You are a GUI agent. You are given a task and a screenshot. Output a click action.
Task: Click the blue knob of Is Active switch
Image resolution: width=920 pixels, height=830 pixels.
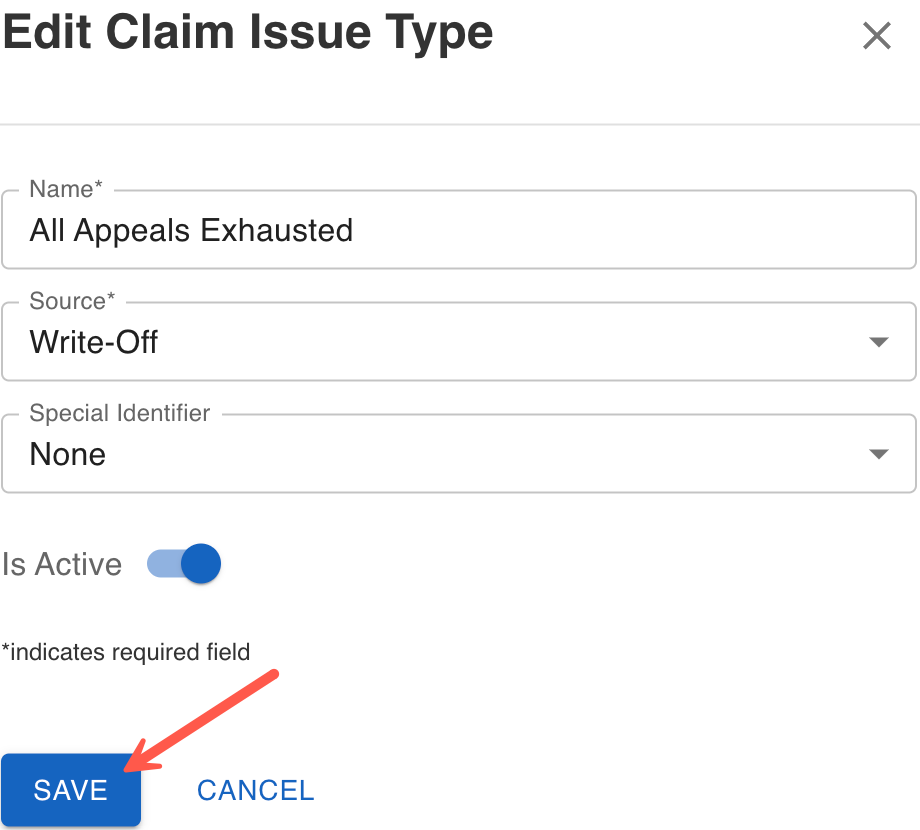pyautogui.click(x=201, y=564)
